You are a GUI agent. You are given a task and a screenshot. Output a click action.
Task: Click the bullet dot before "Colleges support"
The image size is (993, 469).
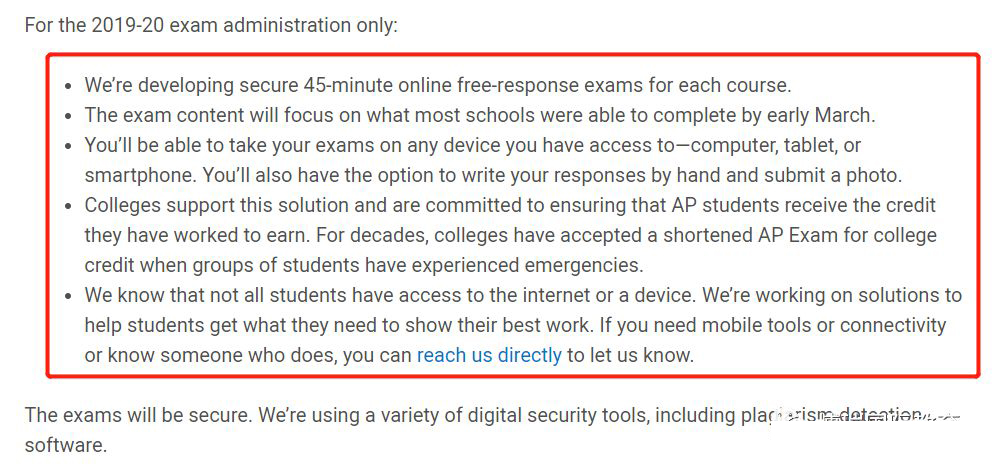[67, 206]
